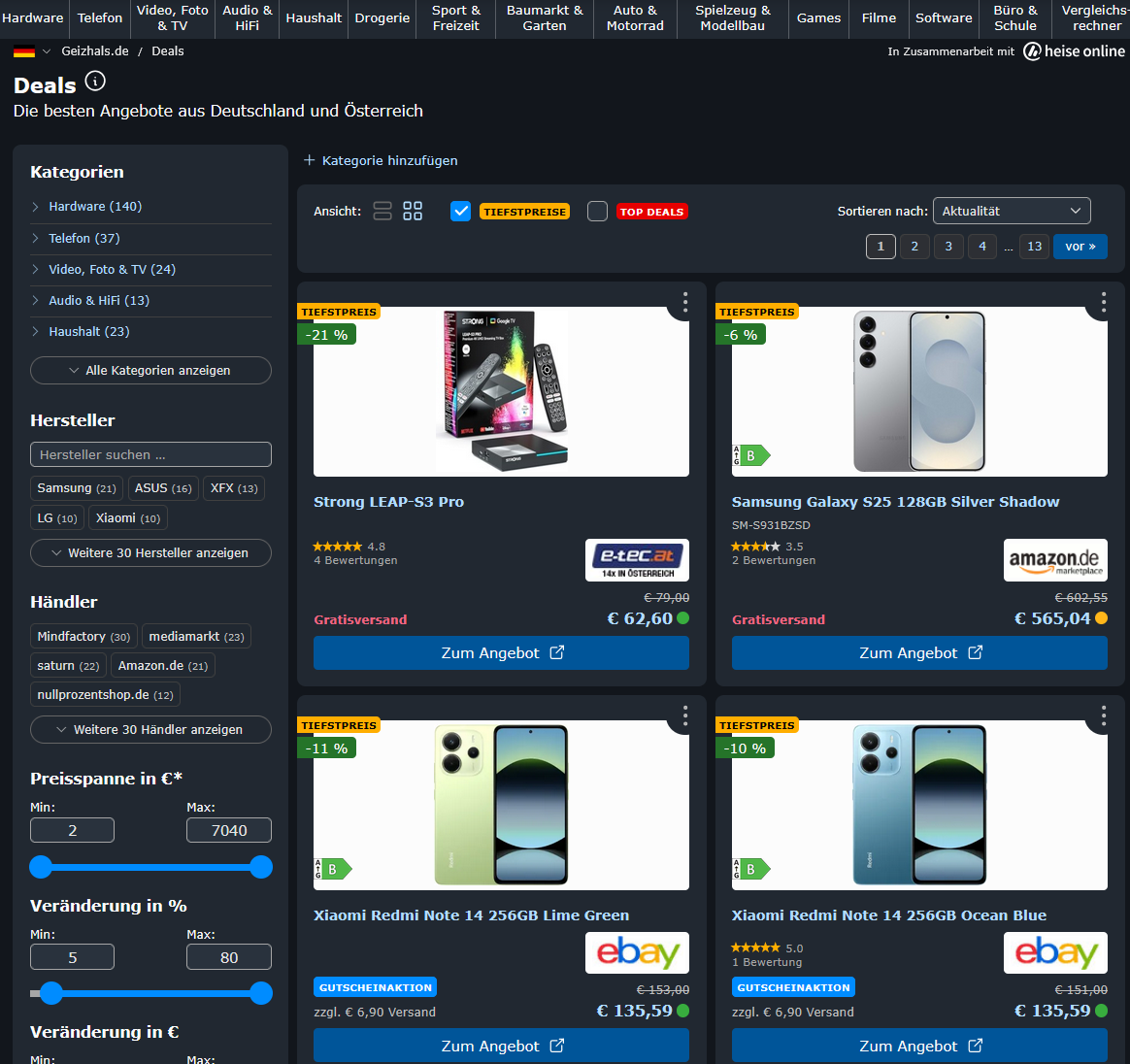Click plus icon next to Kategorie hinzufügen
This screenshot has width=1130, height=1064.
(x=309, y=160)
